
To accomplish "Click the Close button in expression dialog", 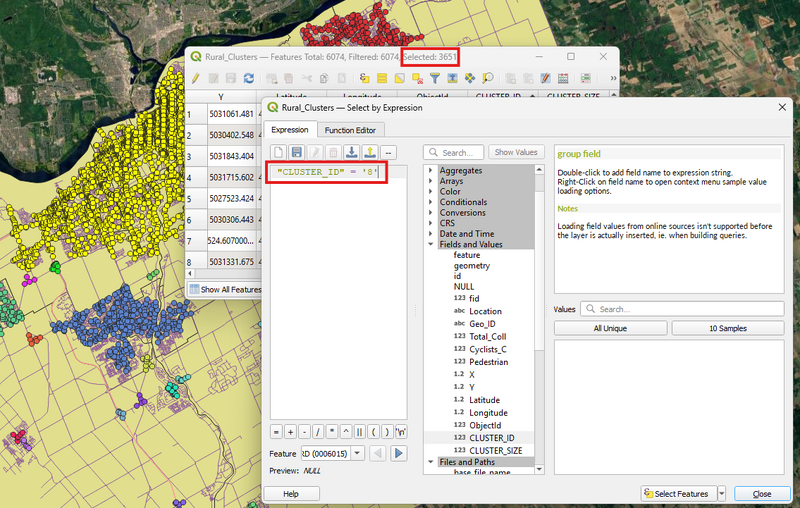I will pos(762,493).
